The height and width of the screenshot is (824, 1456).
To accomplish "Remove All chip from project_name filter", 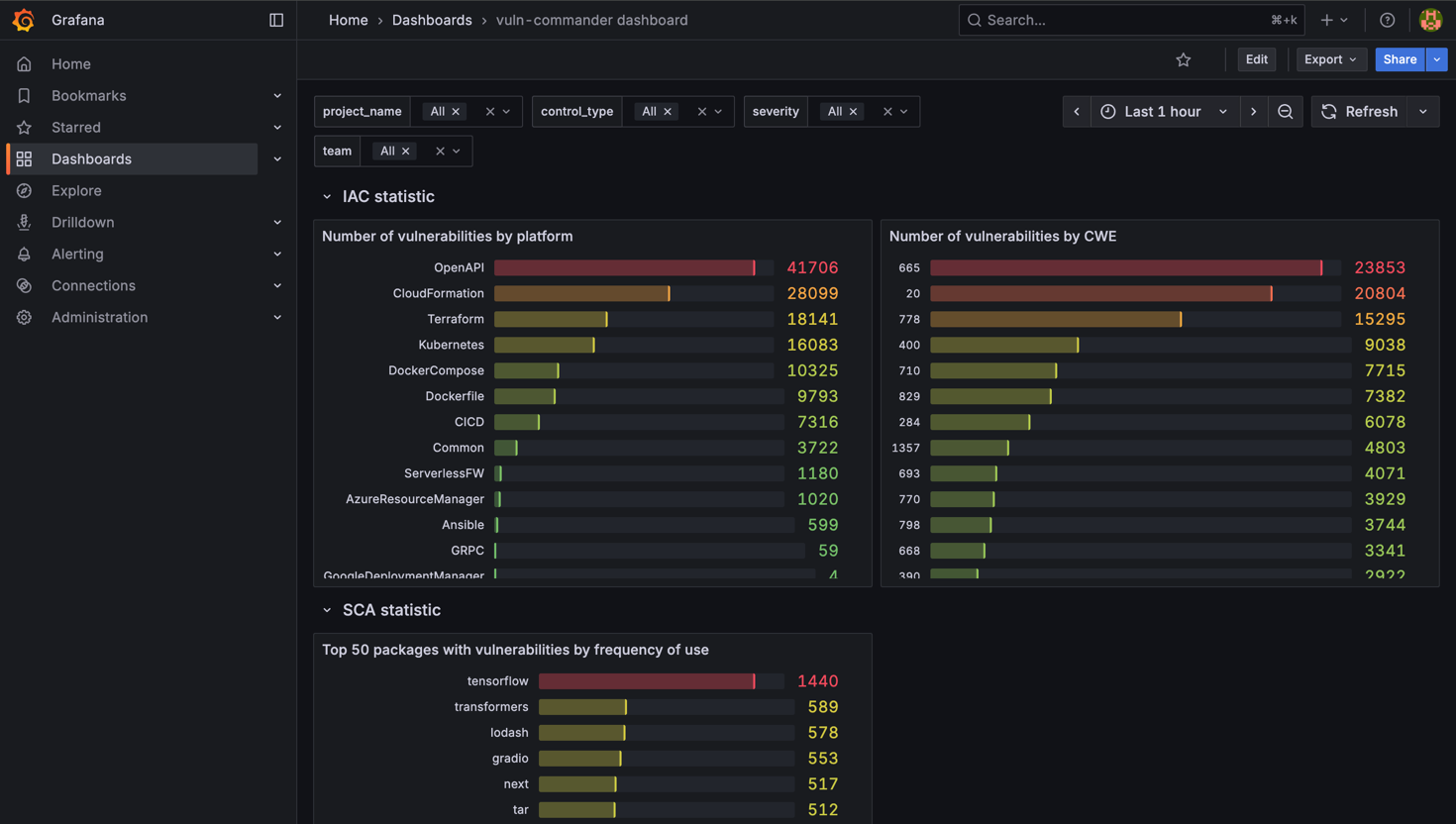I will [x=456, y=112].
